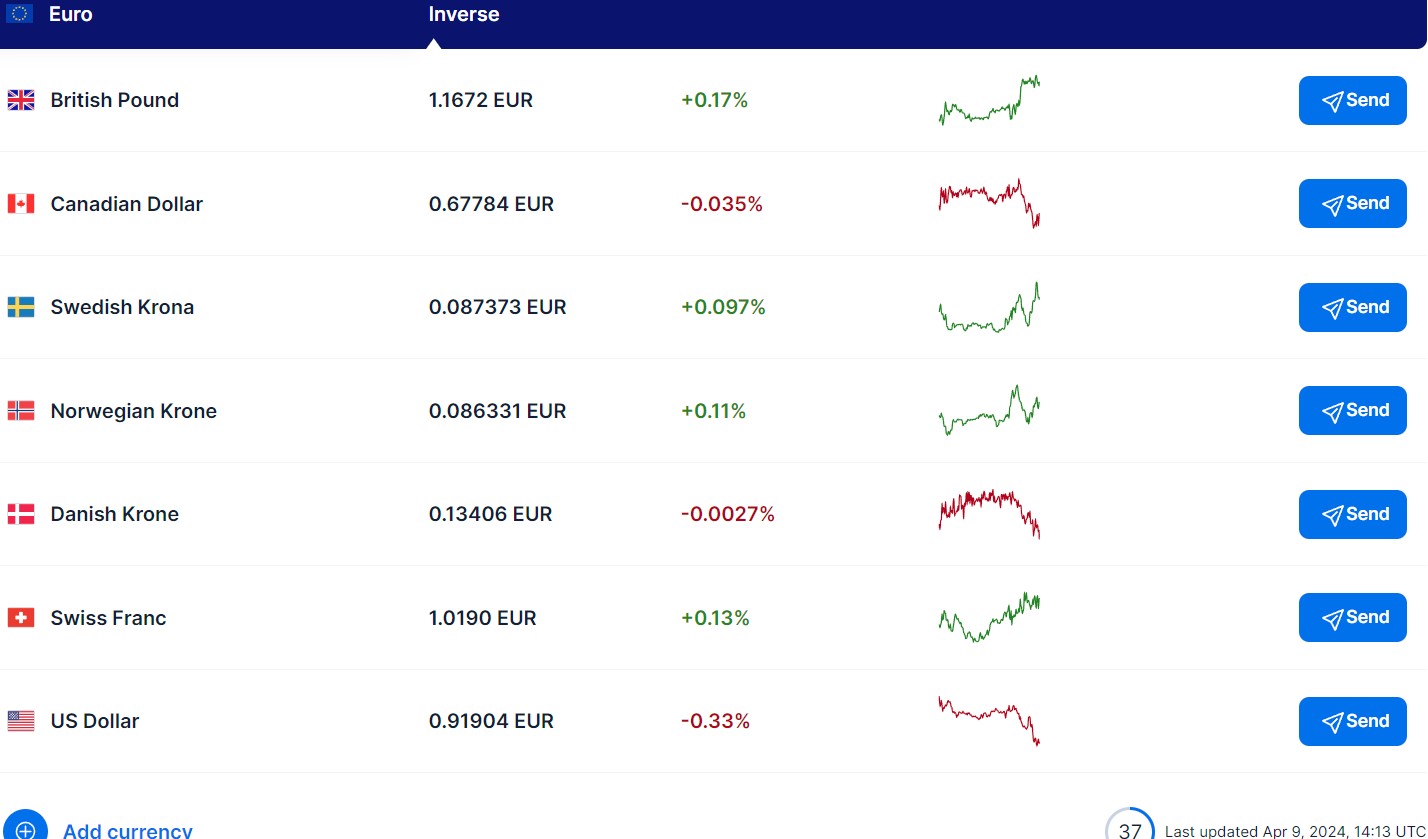Click the Swedish Krona sparkline chart

(989, 307)
